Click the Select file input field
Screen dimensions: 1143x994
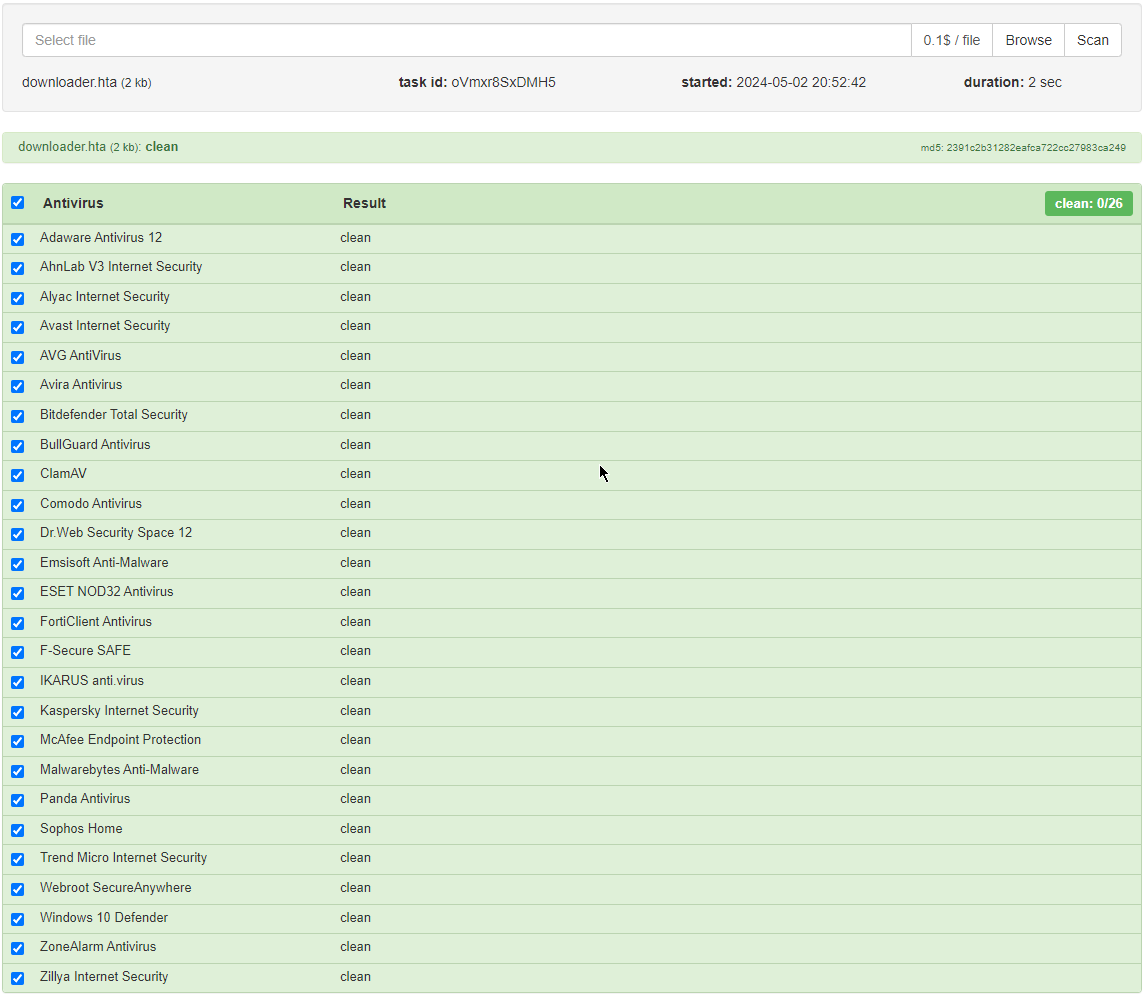pos(467,40)
